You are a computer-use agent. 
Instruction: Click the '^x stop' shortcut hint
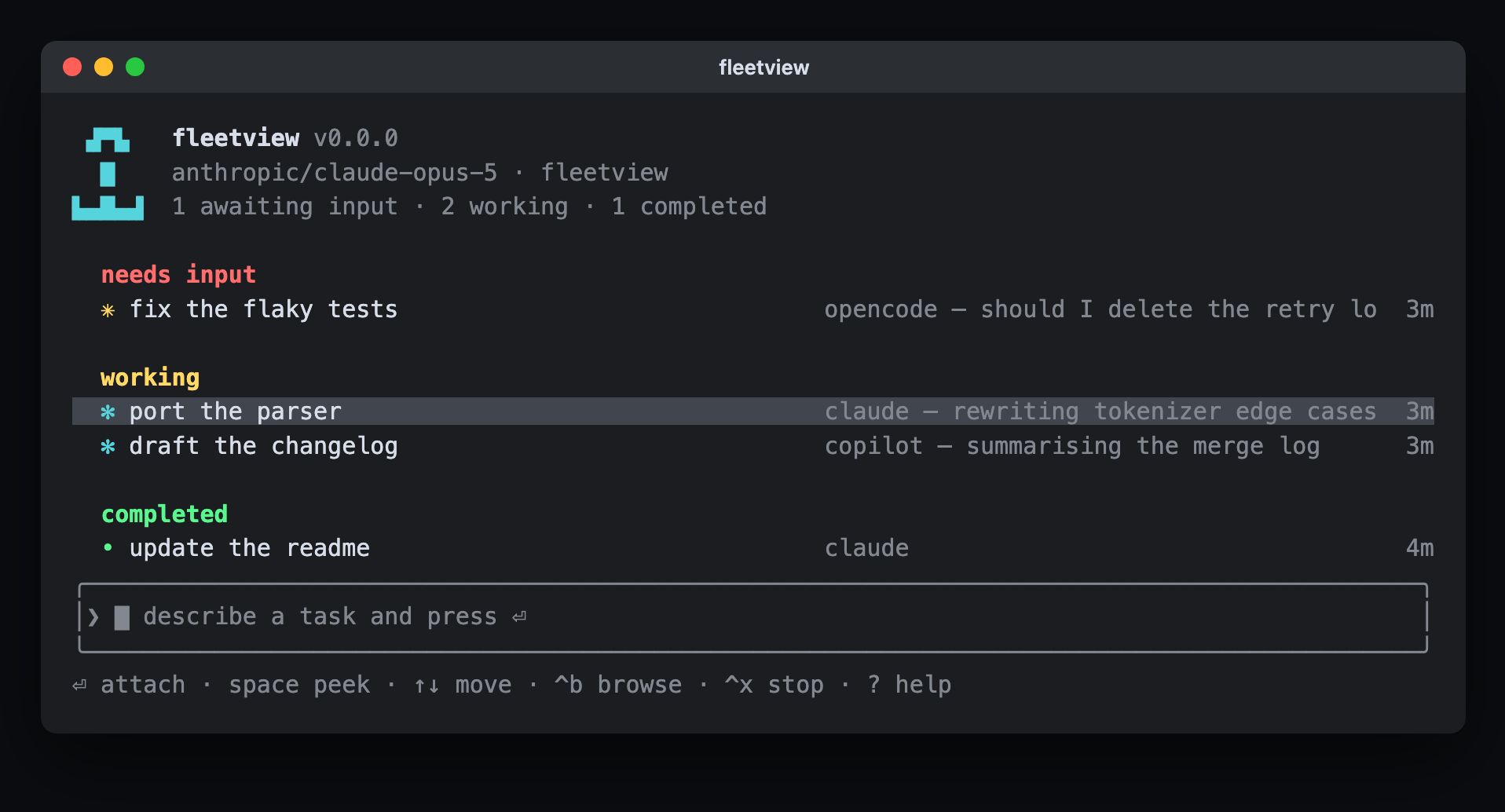click(x=774, y=685)
